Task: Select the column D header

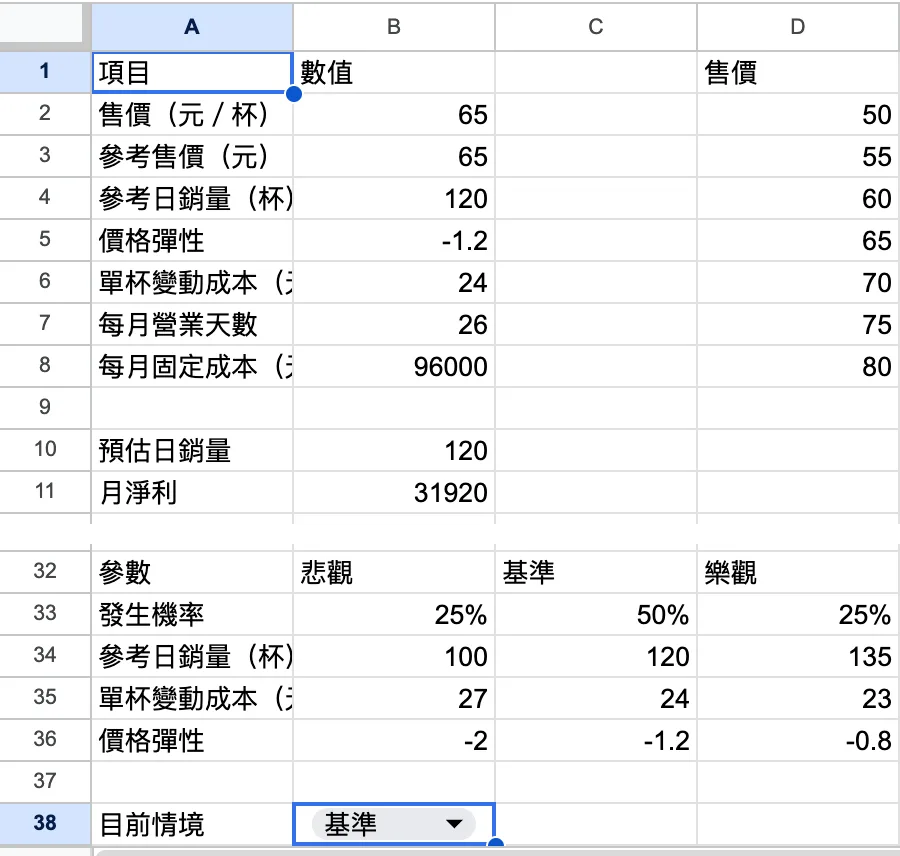Action: click(798, 26)
